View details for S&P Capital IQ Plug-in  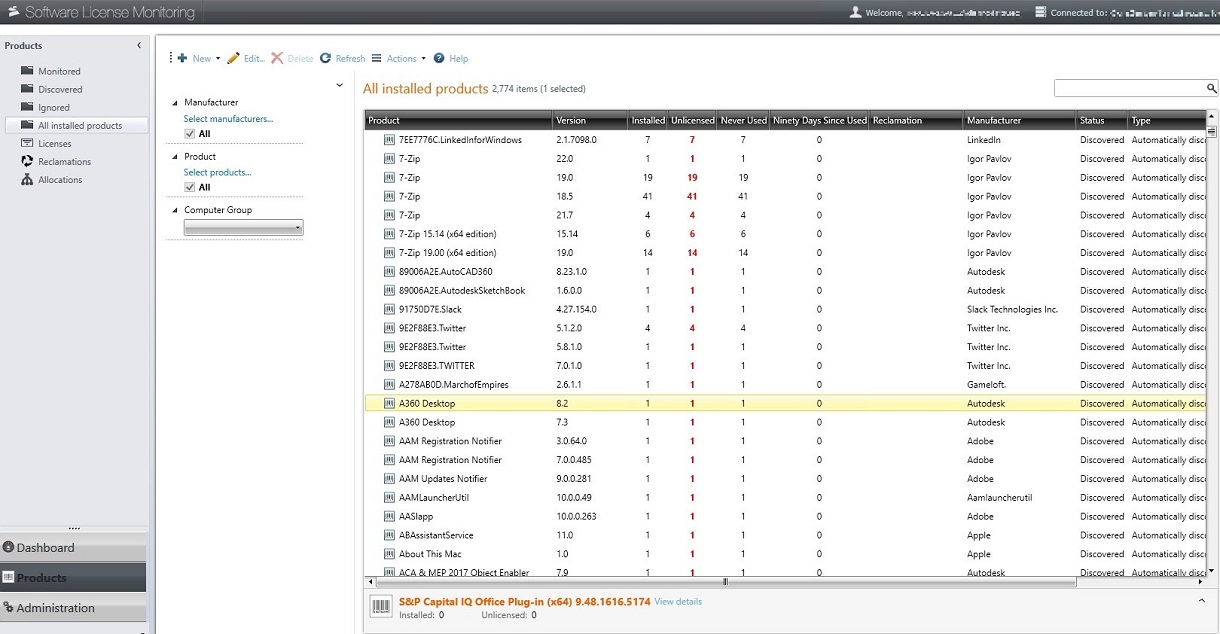678,601
